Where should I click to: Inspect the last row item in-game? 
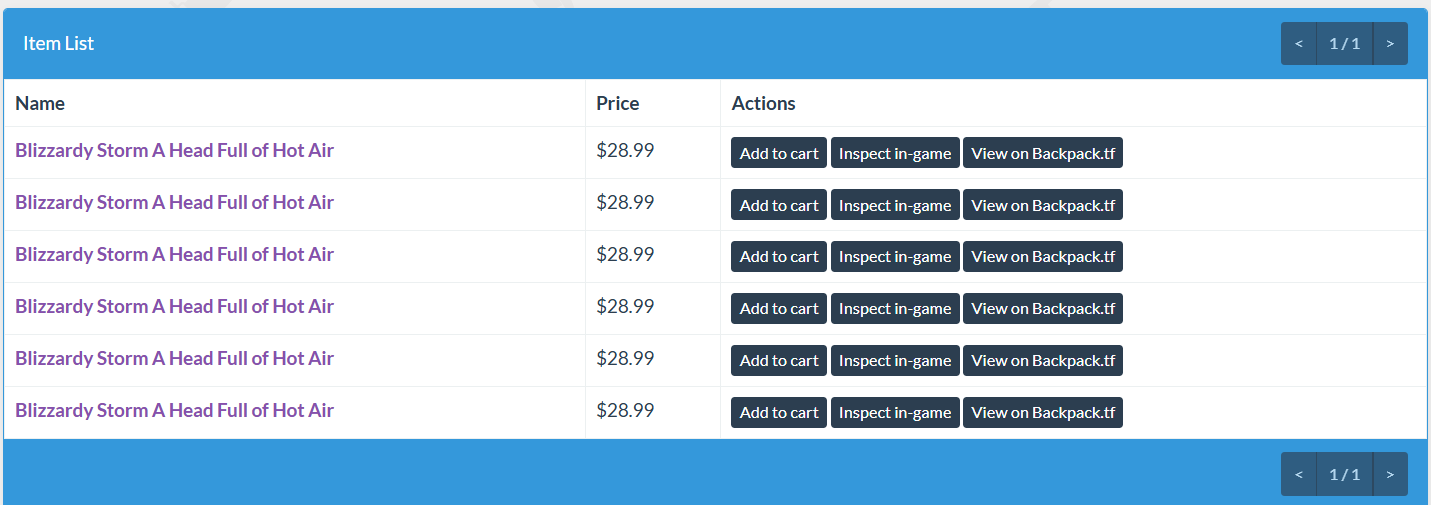(895, 413)
